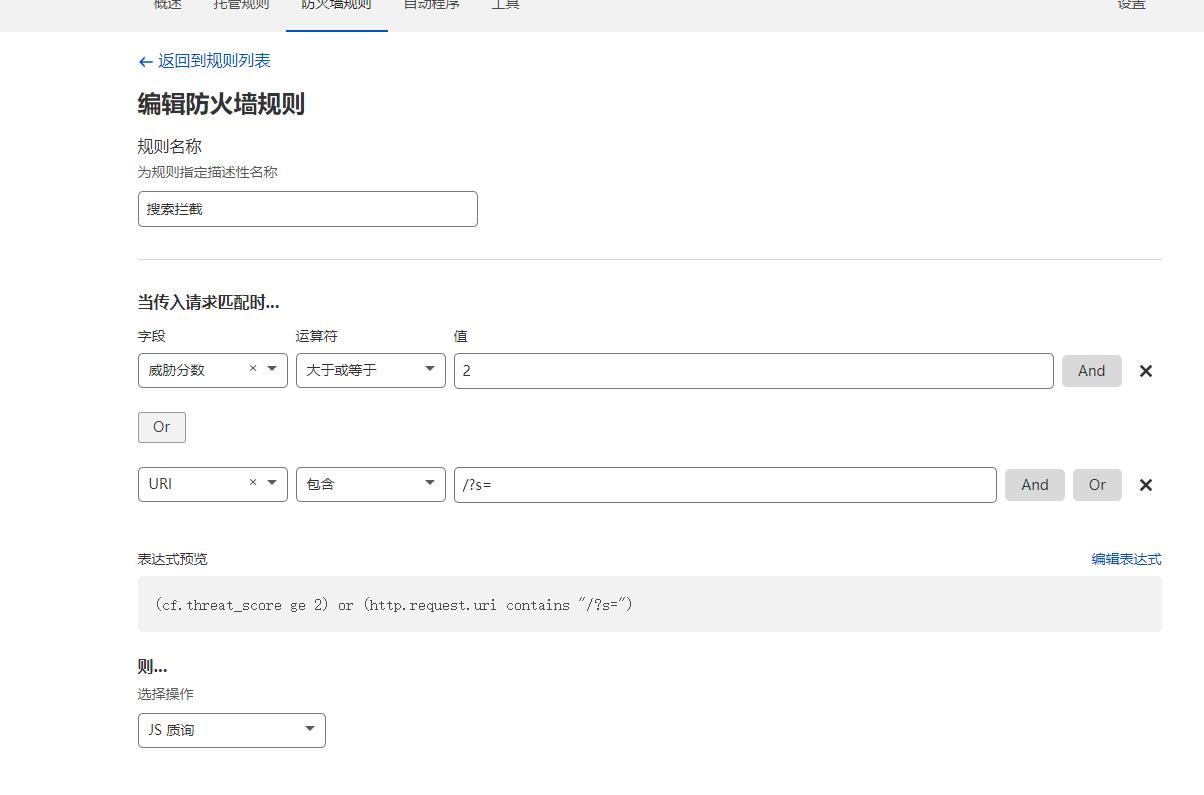Click Or button in URI row
This screenshot has width=1204, height=795.
(1097, 485)
